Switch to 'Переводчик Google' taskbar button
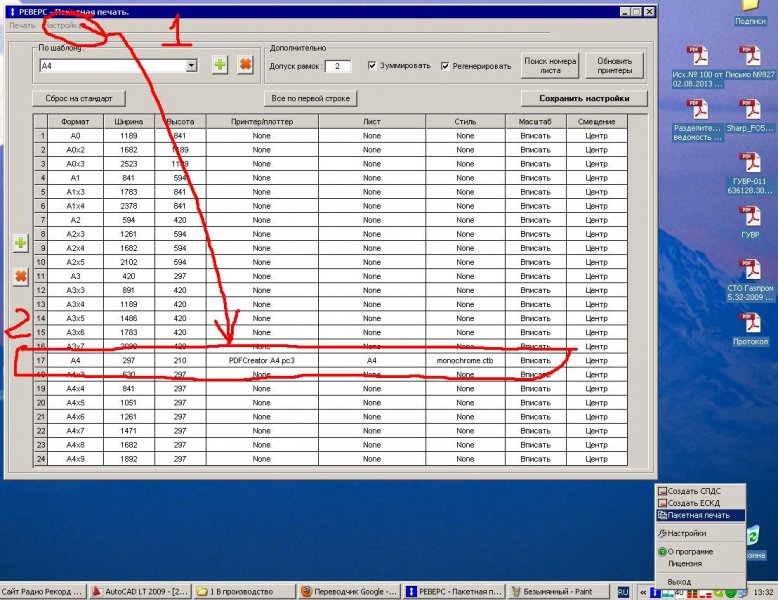The image size is (778, 600). pos(349,592)
